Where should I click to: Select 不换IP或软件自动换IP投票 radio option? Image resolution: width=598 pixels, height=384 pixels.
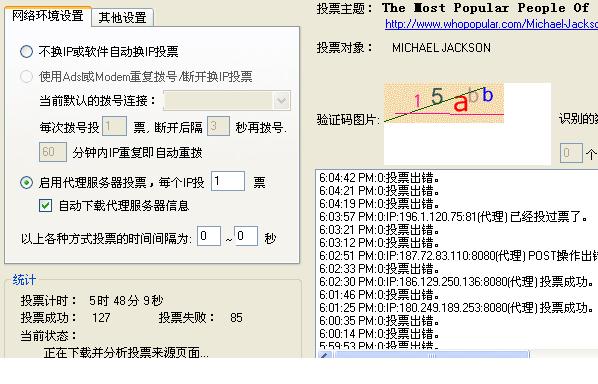[x=26, y=51]
